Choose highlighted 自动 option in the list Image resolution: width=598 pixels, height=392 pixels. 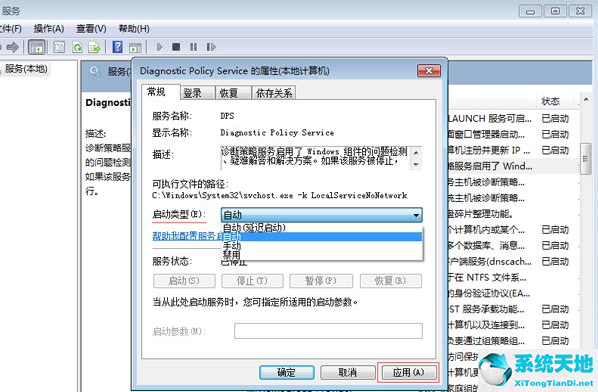[x=322, y=237]
